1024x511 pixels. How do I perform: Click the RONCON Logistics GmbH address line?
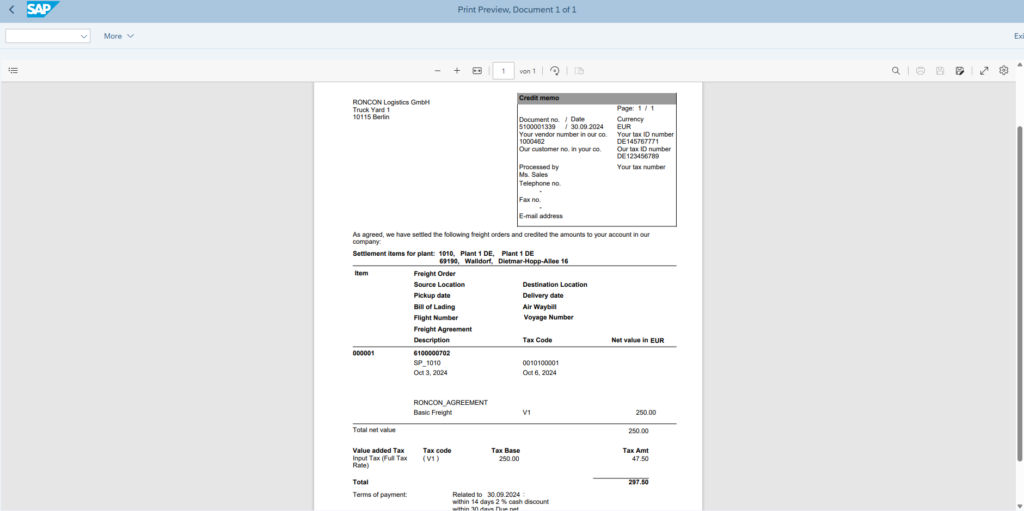391,103
